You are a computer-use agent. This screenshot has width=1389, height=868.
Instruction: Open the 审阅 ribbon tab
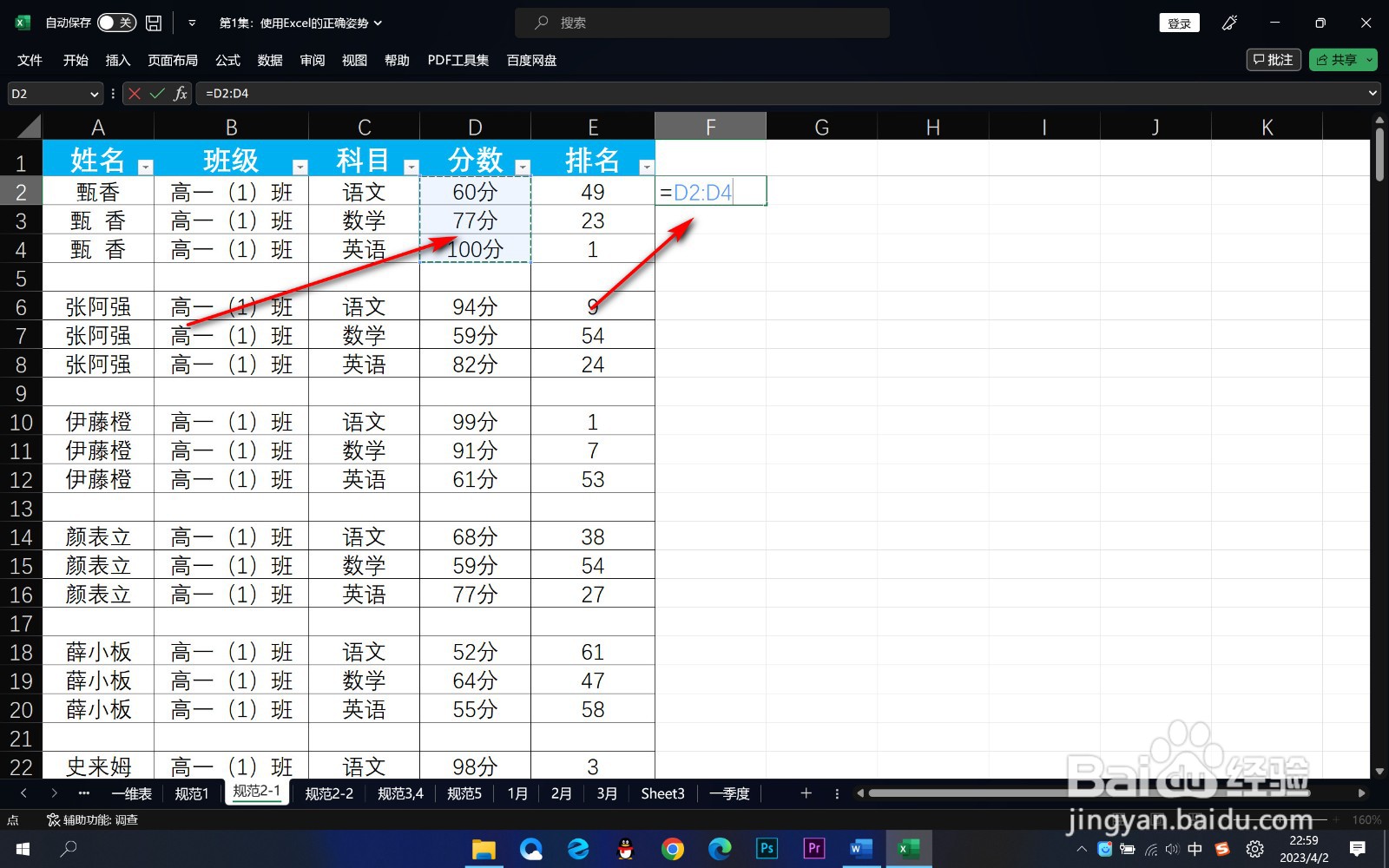coord(313,60)
